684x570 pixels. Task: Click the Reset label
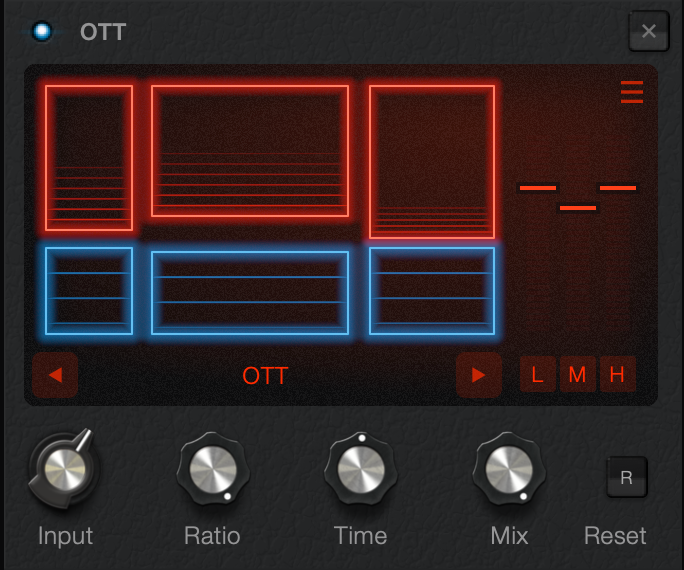pos(615,536)
